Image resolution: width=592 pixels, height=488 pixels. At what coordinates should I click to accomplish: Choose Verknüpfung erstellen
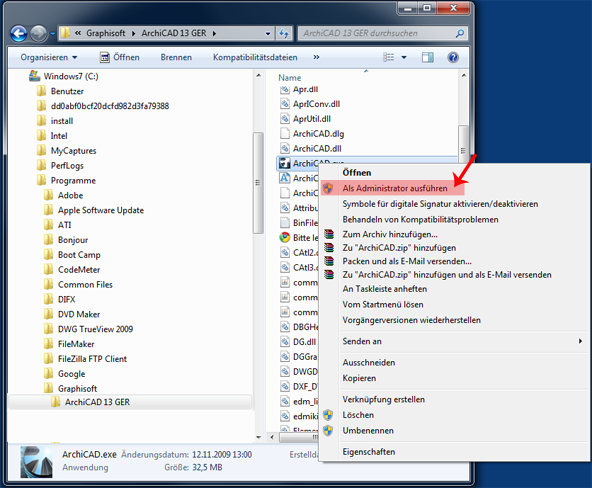(383, 399)
